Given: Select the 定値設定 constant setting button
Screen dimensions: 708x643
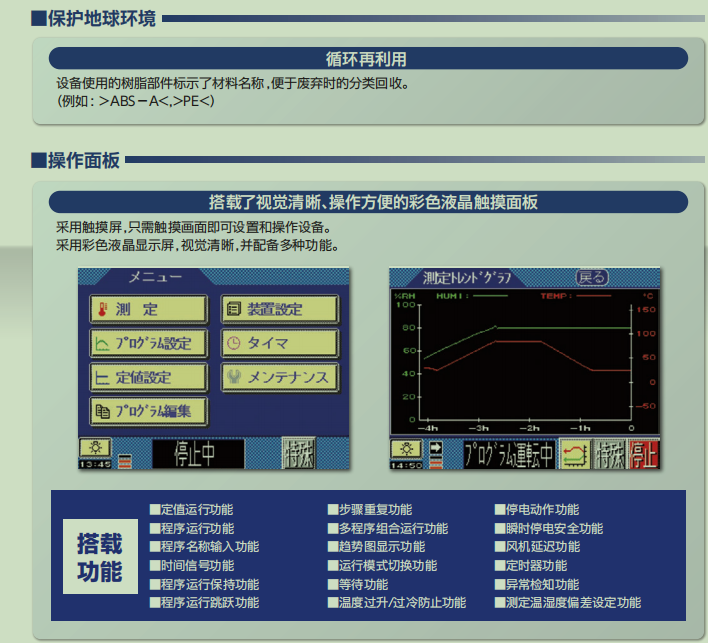Looking at the screenshot, I should click(149, 377).
